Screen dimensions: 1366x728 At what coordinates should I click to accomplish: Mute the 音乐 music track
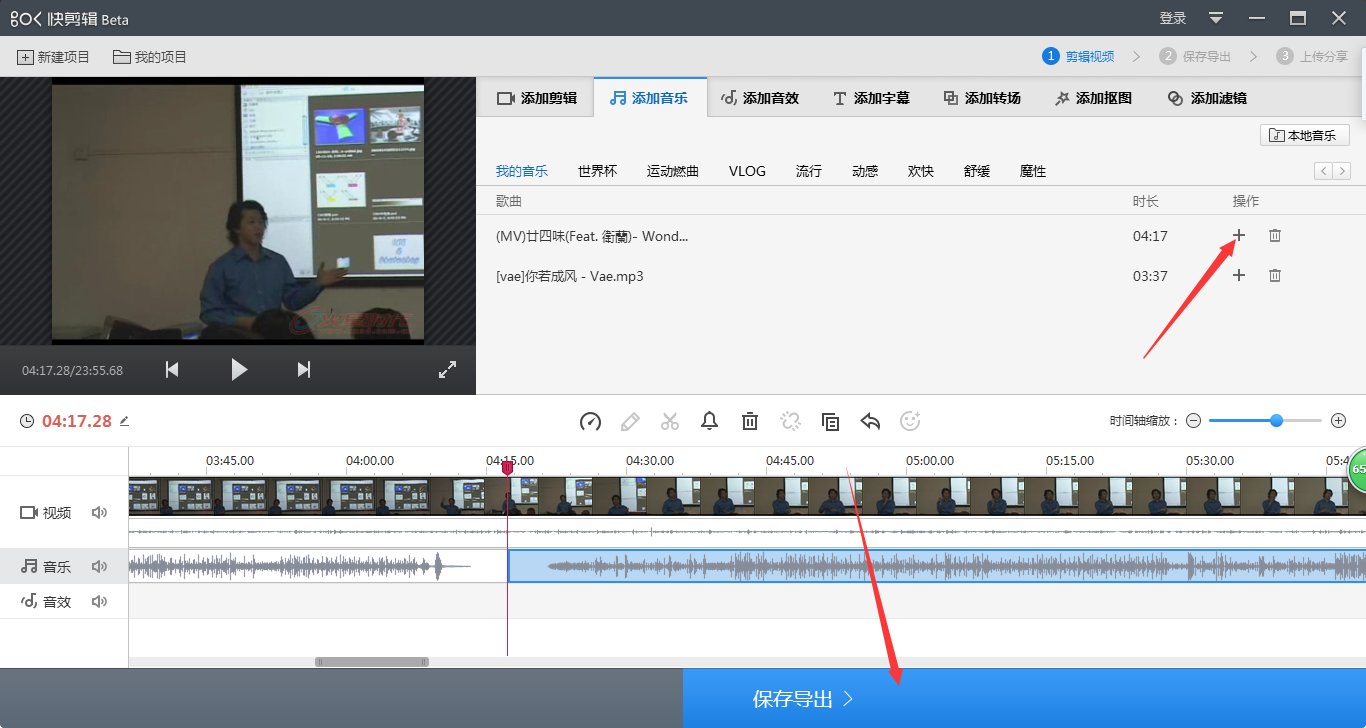[99, 565]
